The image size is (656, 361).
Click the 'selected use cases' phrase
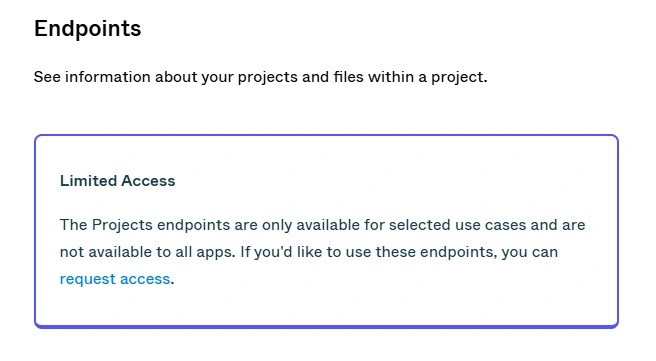click(435, 225)
